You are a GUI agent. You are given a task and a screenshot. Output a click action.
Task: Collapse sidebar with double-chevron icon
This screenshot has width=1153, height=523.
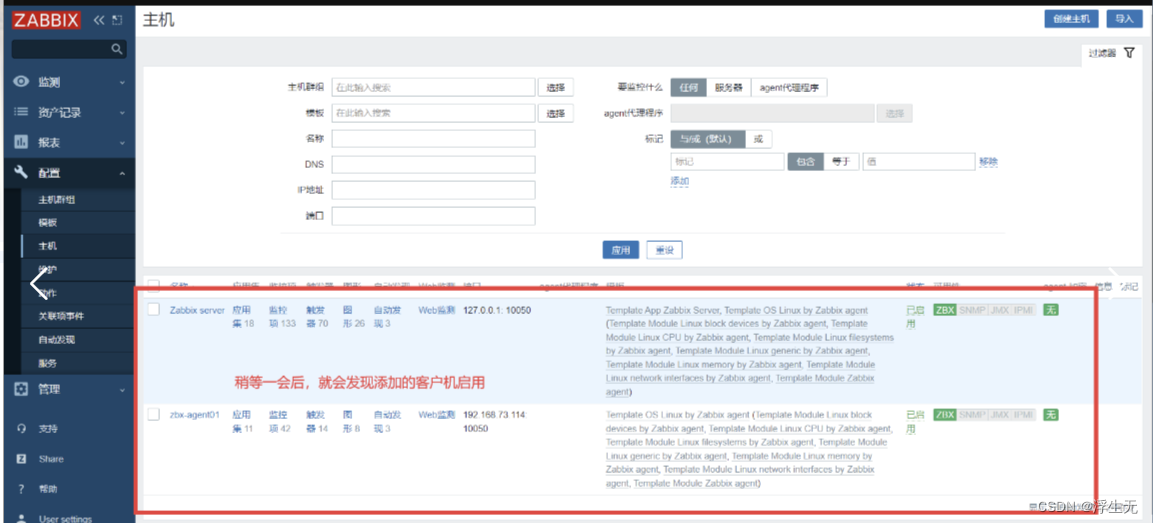[x=99, y=21]
